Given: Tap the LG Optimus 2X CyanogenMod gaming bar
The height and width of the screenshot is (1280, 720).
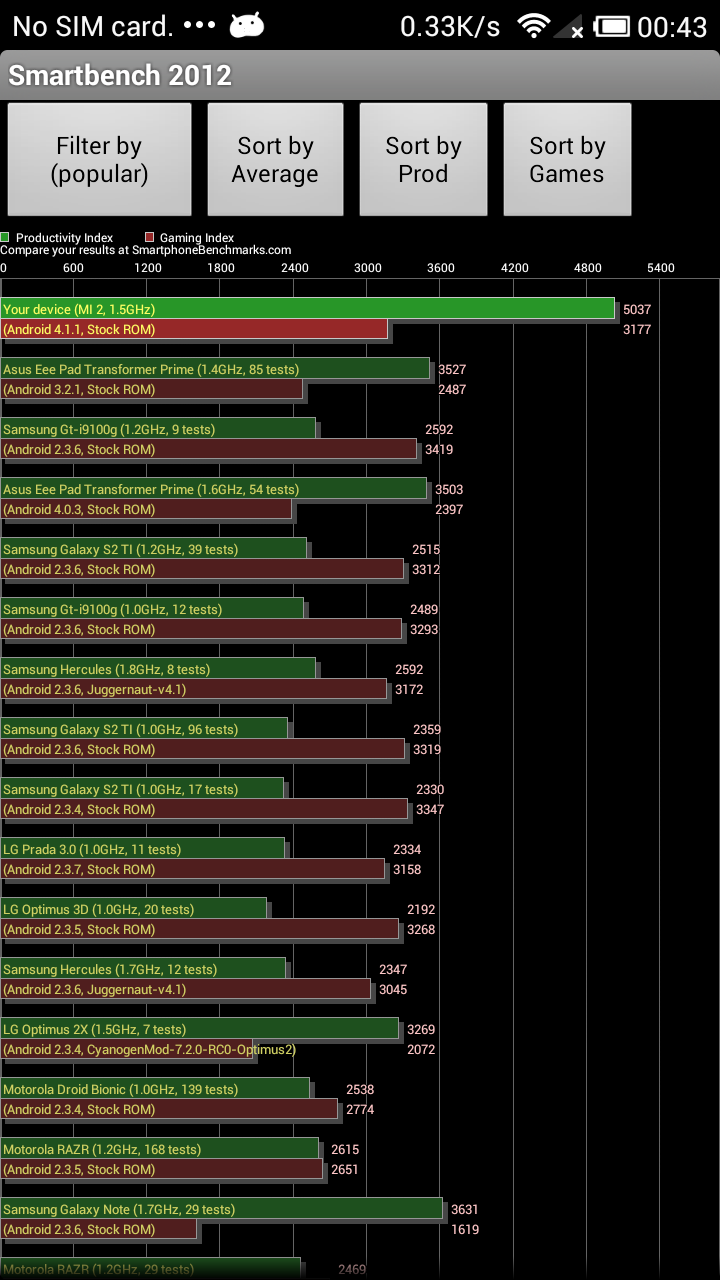Looking at the screenshot, I should 128,1049.
